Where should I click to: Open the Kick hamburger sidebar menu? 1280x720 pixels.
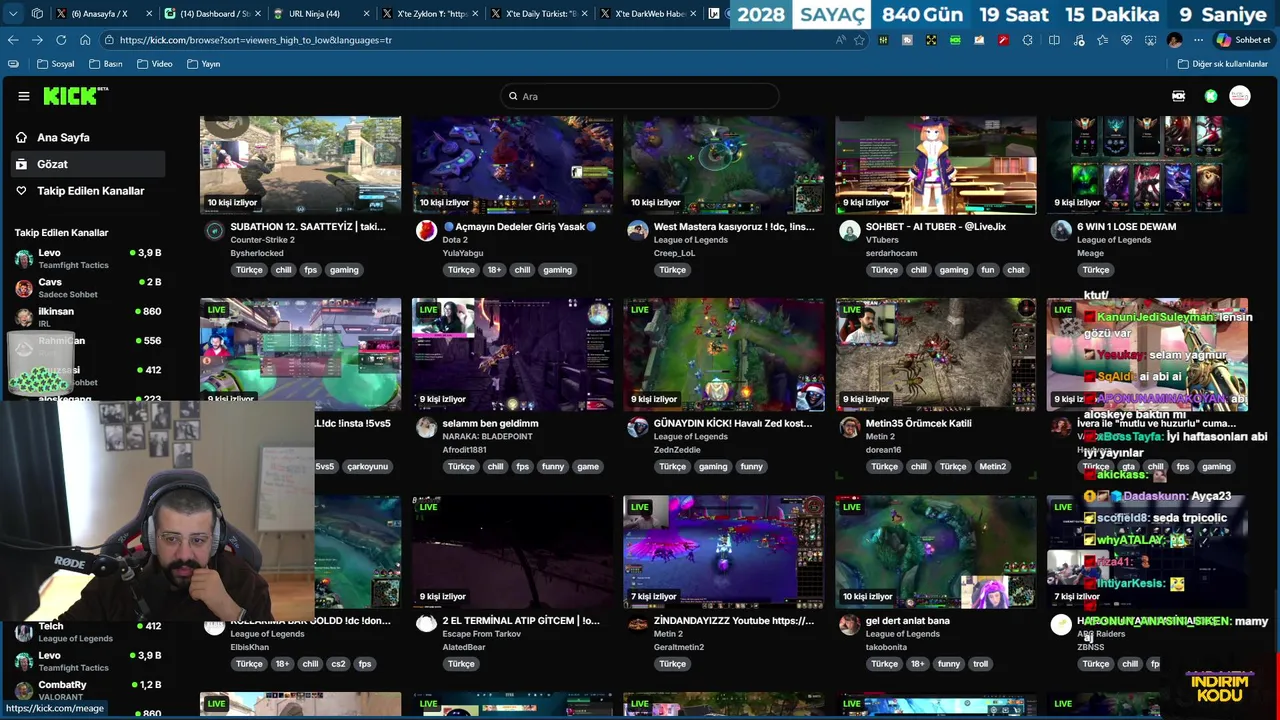coord(24,96)
